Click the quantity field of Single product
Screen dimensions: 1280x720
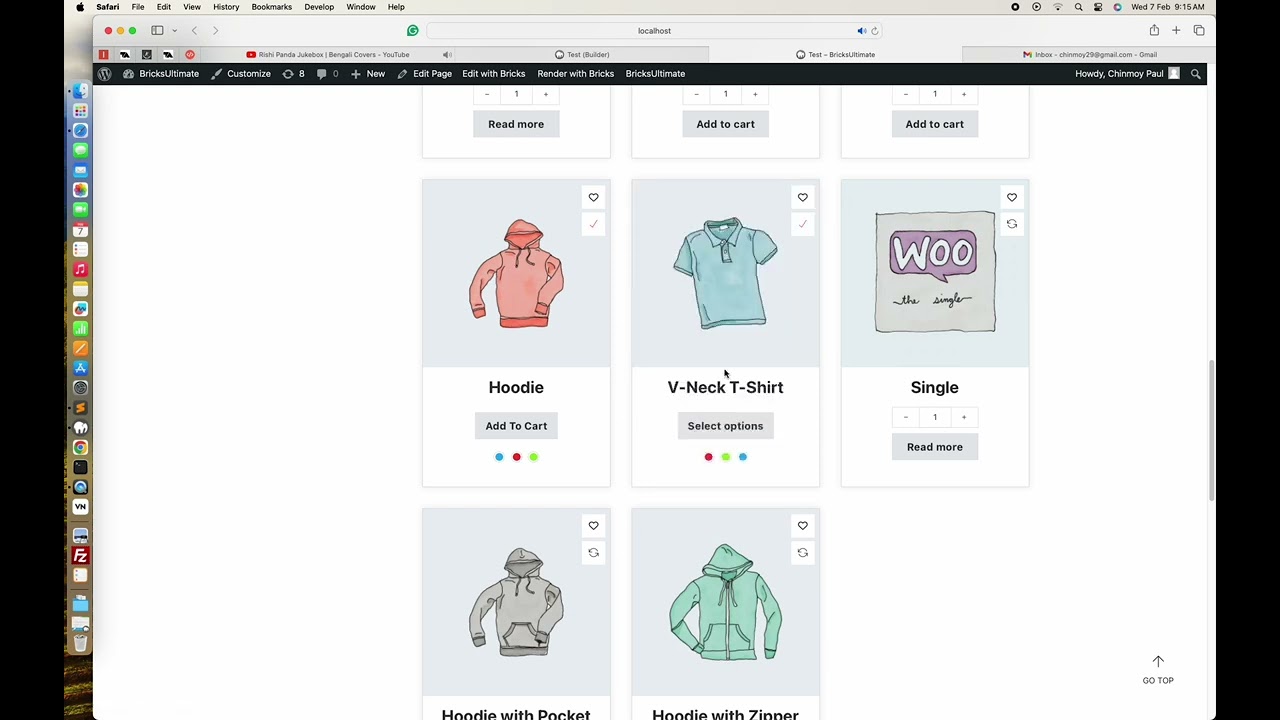point(935,417)
